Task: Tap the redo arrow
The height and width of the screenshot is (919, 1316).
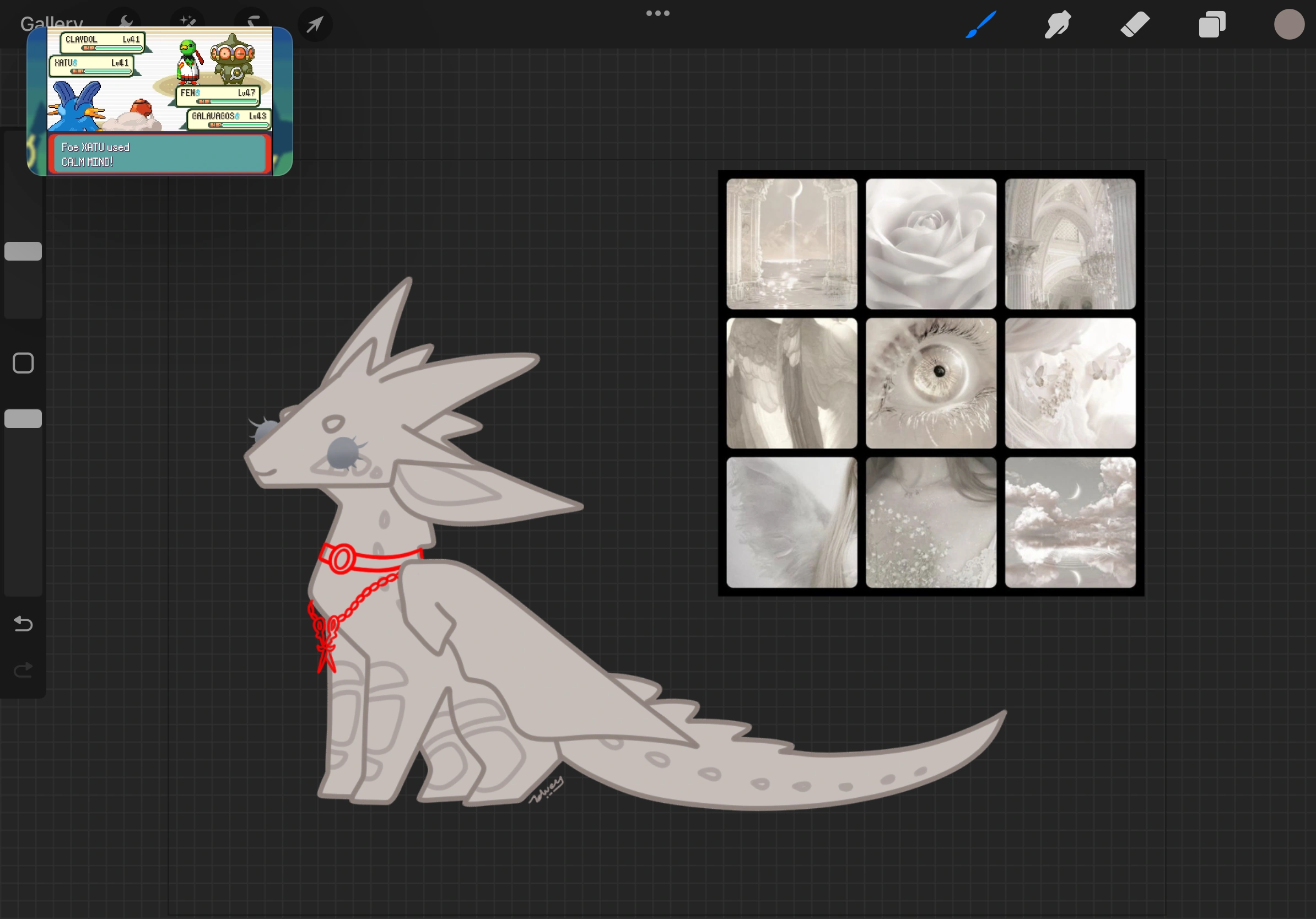Action: 23,669
